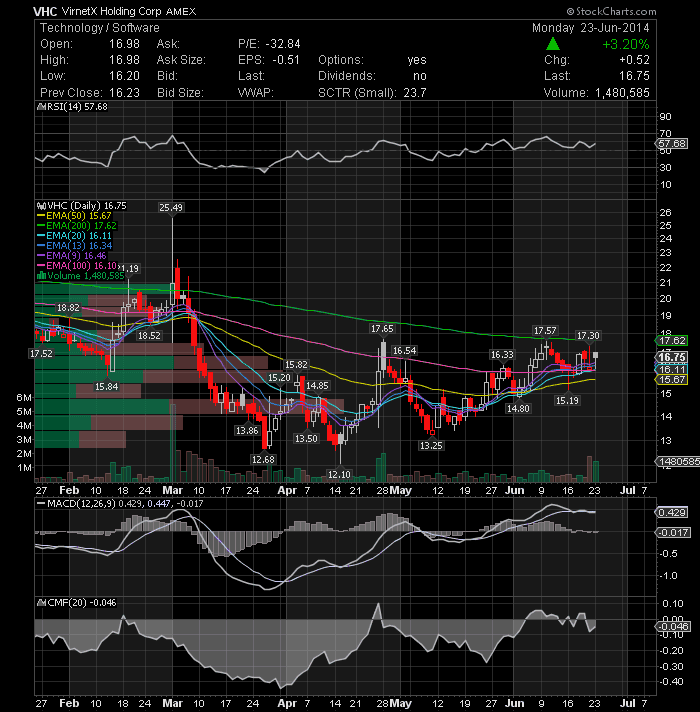Click the Options yes value

pos(417,60)
